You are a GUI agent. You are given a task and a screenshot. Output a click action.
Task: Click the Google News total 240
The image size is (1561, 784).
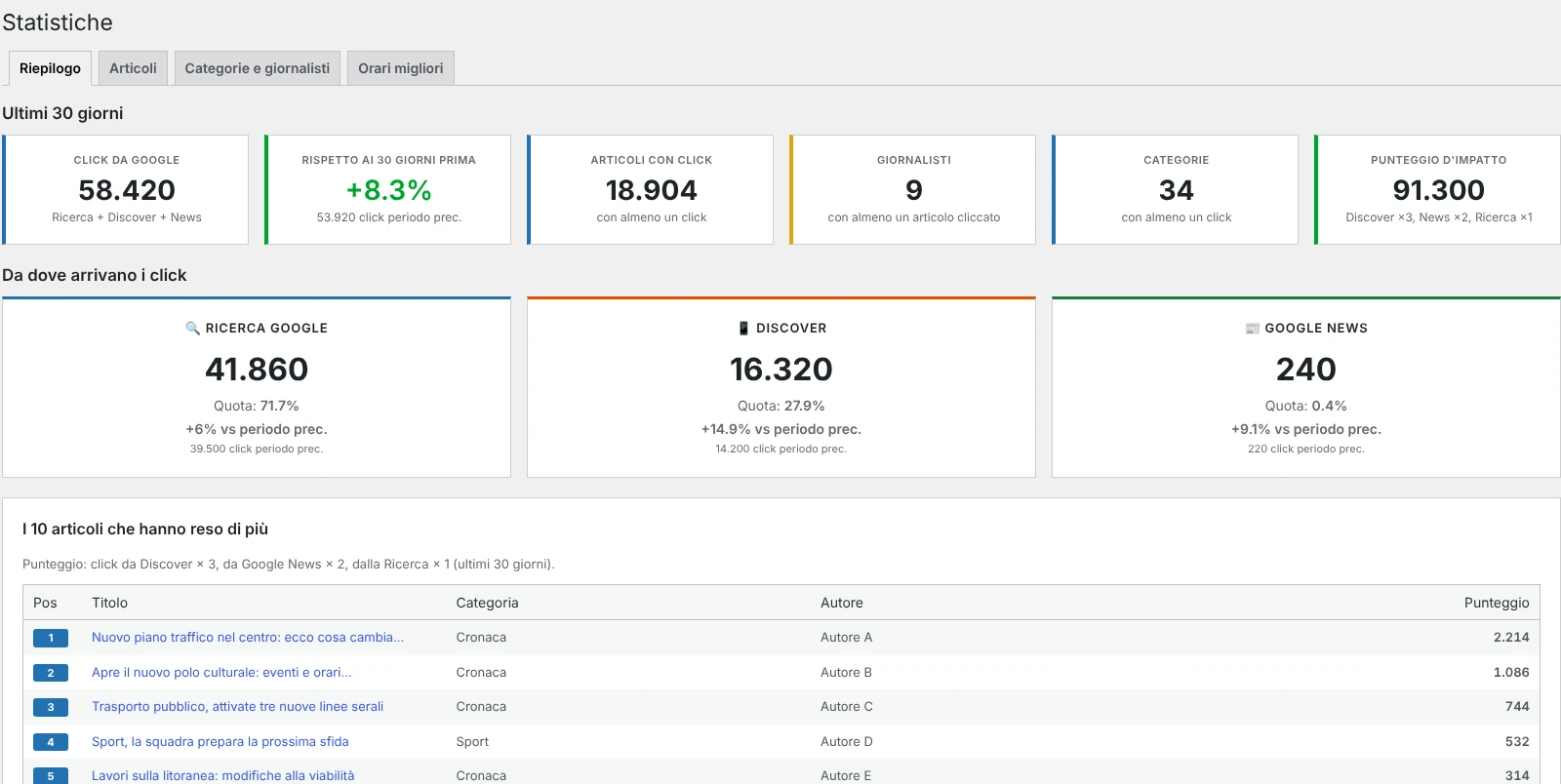(x=1306, y=370)
